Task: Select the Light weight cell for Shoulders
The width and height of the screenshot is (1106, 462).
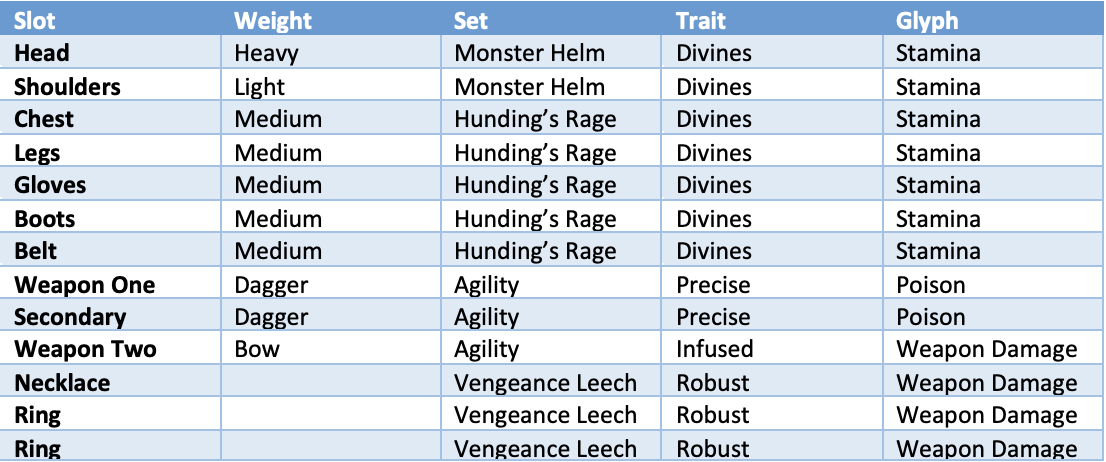Action: pos(260,87)
